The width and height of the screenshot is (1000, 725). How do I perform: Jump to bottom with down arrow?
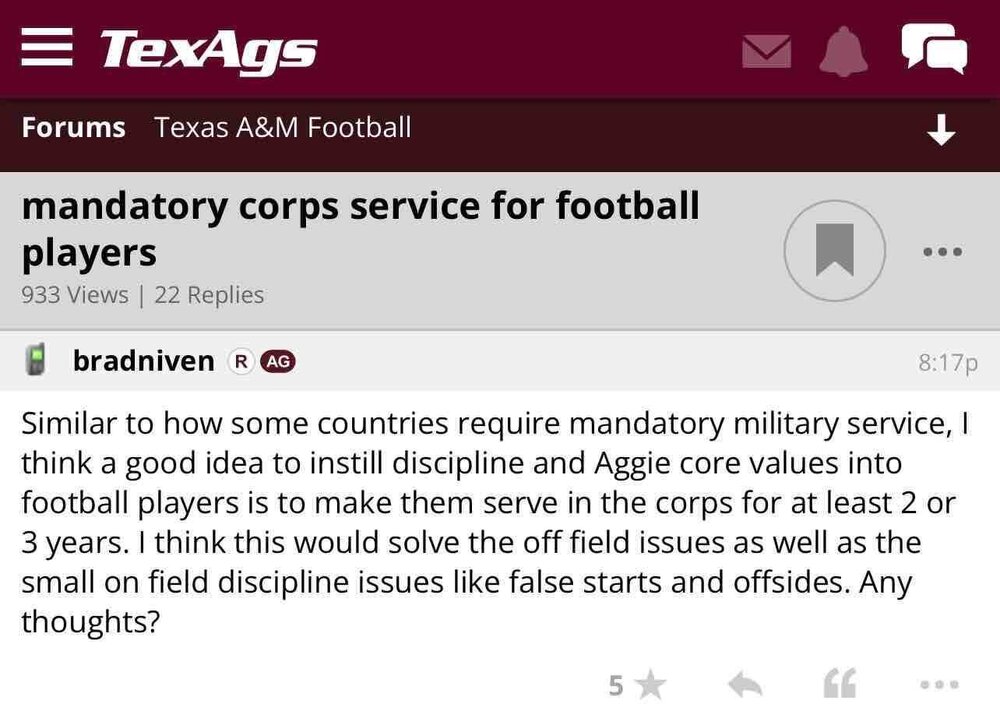[x=941, y=130]
